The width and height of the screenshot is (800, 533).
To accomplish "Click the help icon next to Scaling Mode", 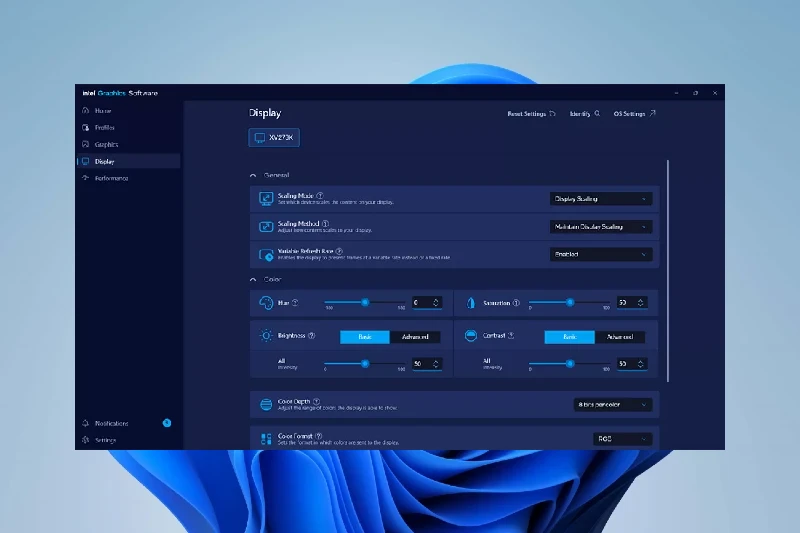I will click(320, 196).
